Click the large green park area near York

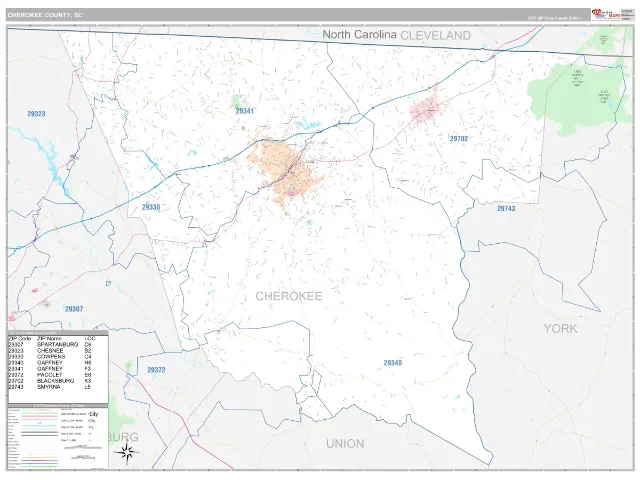click(x=576, y=96)
